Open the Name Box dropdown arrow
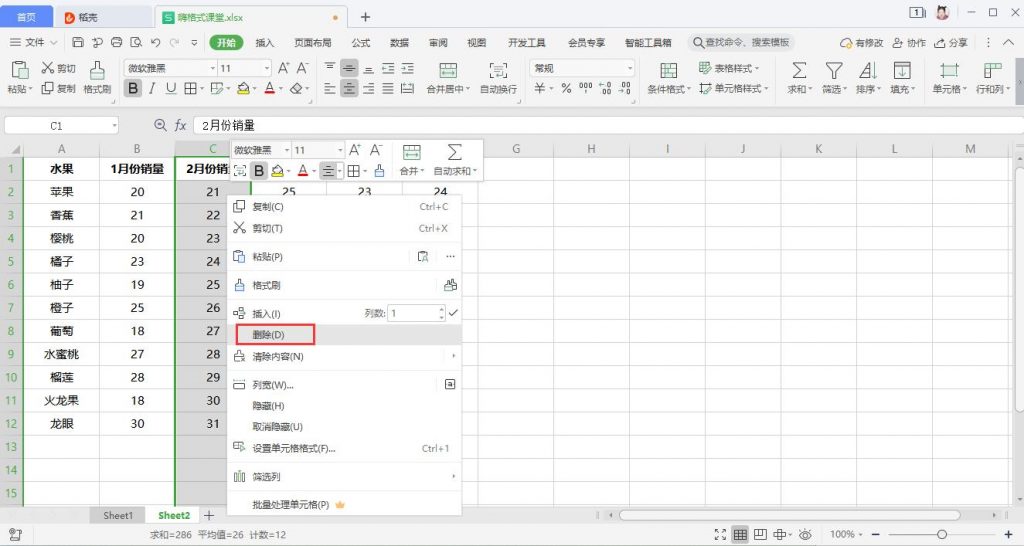1024x546 pixels. 114,125
